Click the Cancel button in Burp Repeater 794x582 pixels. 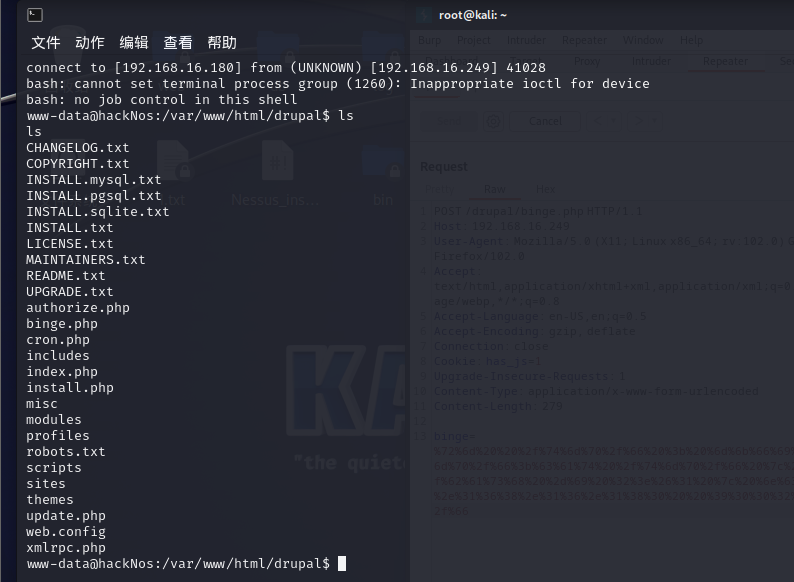click(x=545, y=122)
